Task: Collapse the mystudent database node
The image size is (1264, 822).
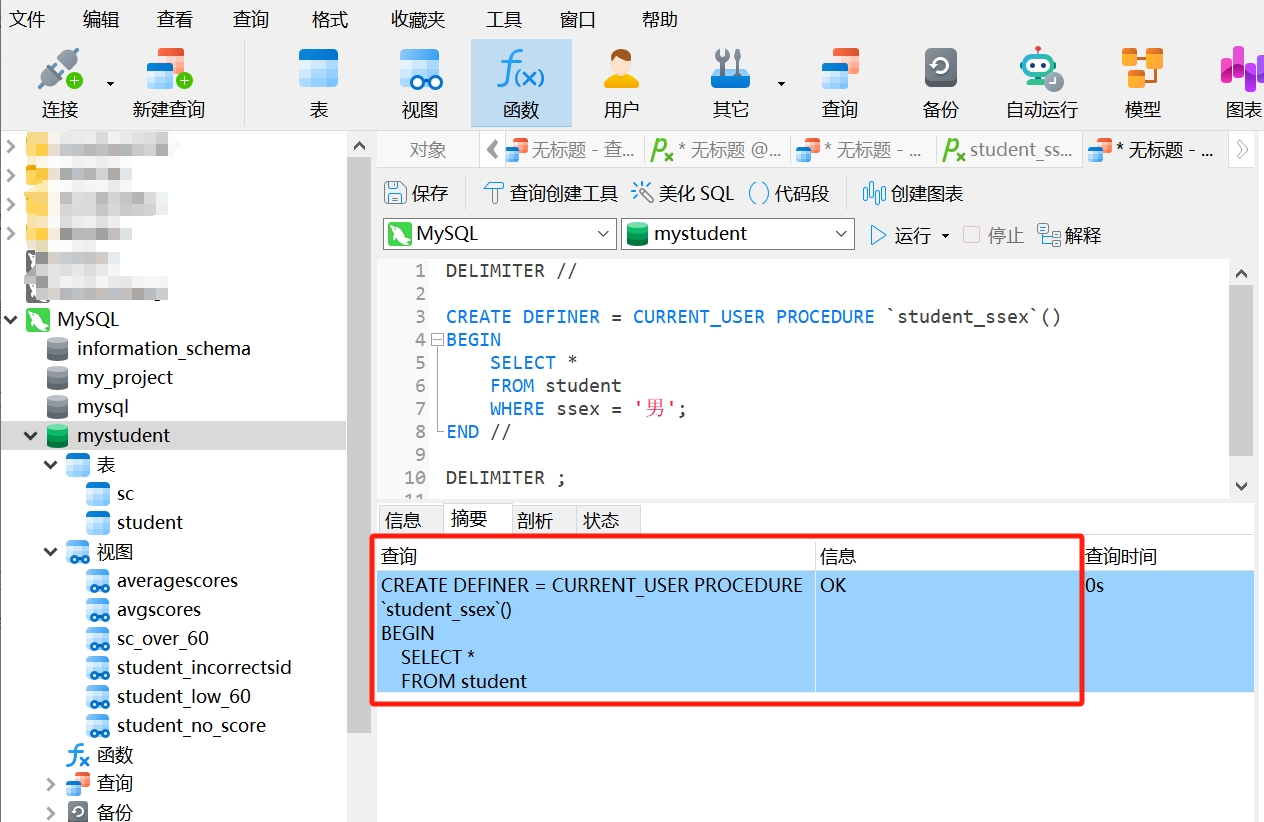Action: point(31,436)
